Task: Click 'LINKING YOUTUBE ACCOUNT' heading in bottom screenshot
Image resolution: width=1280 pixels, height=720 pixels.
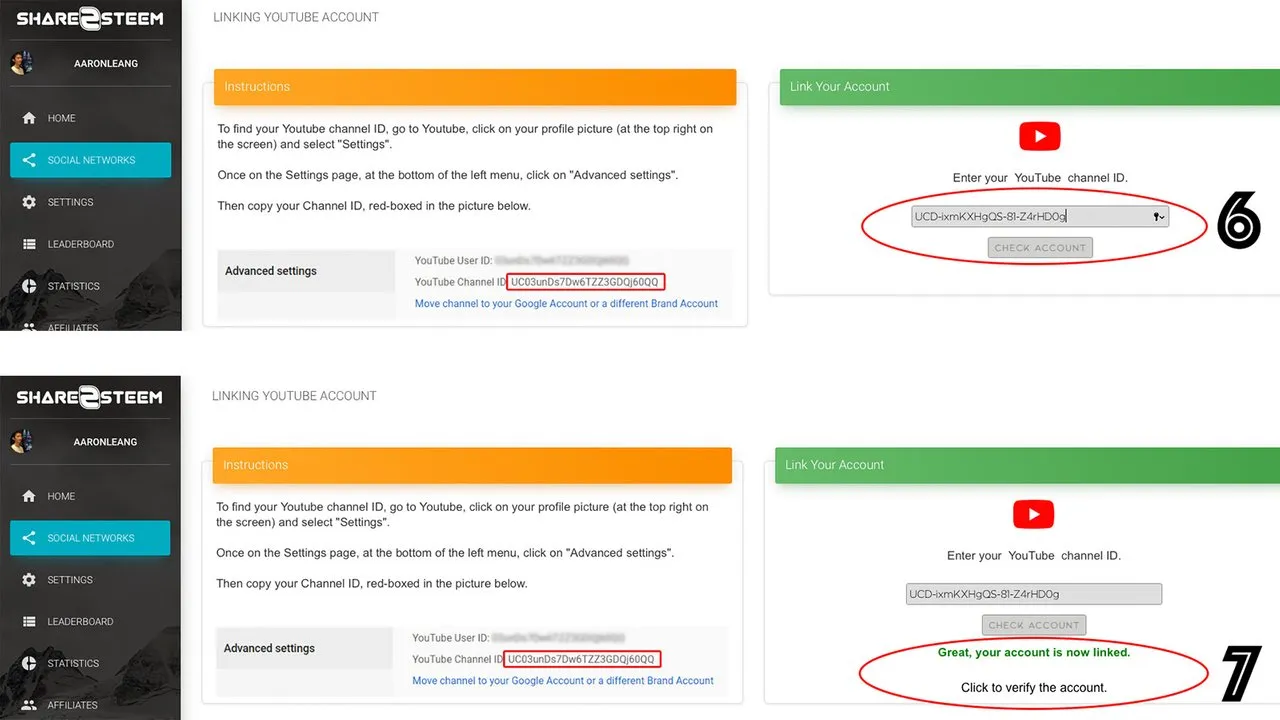Action: 294,395
